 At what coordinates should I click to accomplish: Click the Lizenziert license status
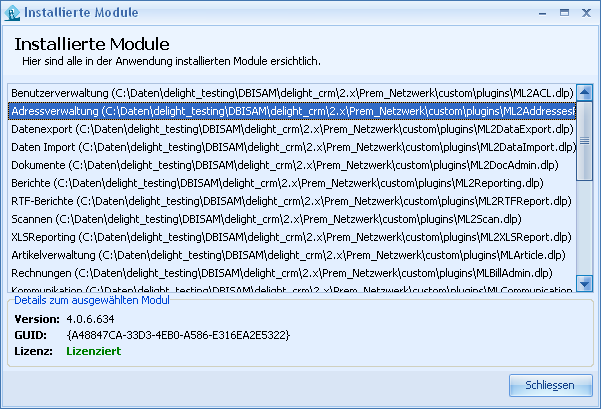pos(94,351)
